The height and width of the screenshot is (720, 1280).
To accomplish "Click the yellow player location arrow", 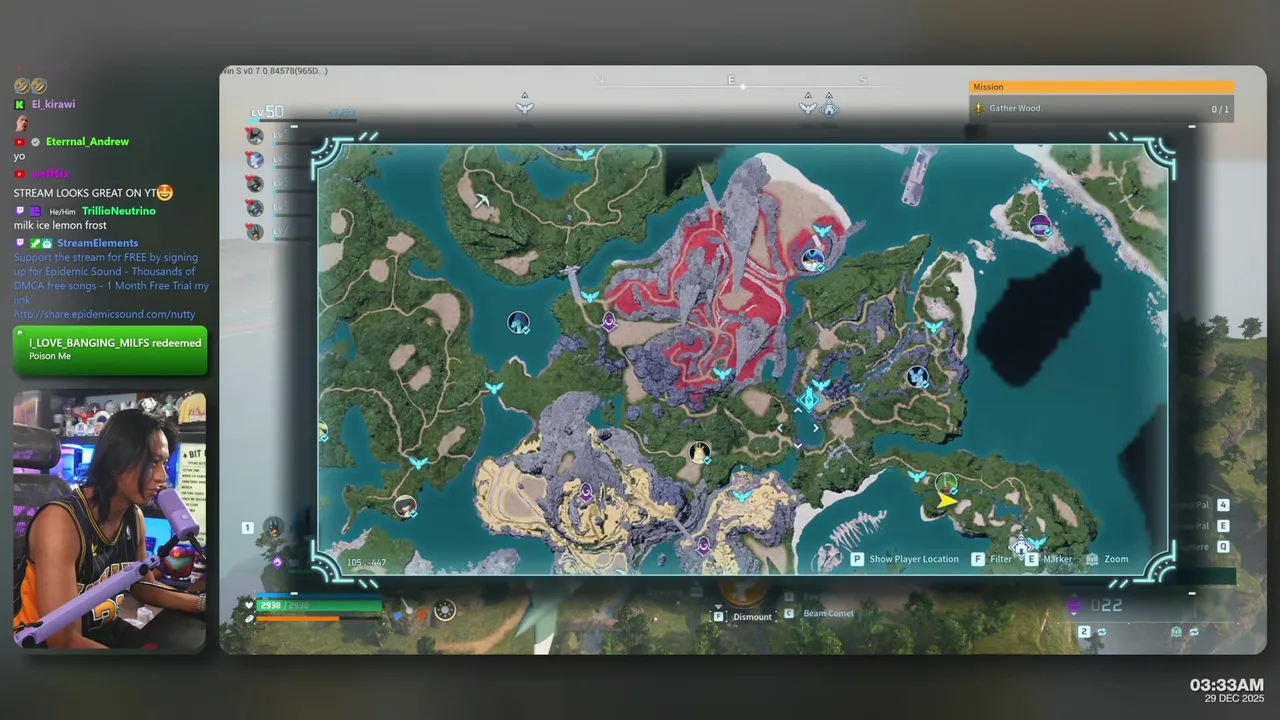I will point(946,500).
